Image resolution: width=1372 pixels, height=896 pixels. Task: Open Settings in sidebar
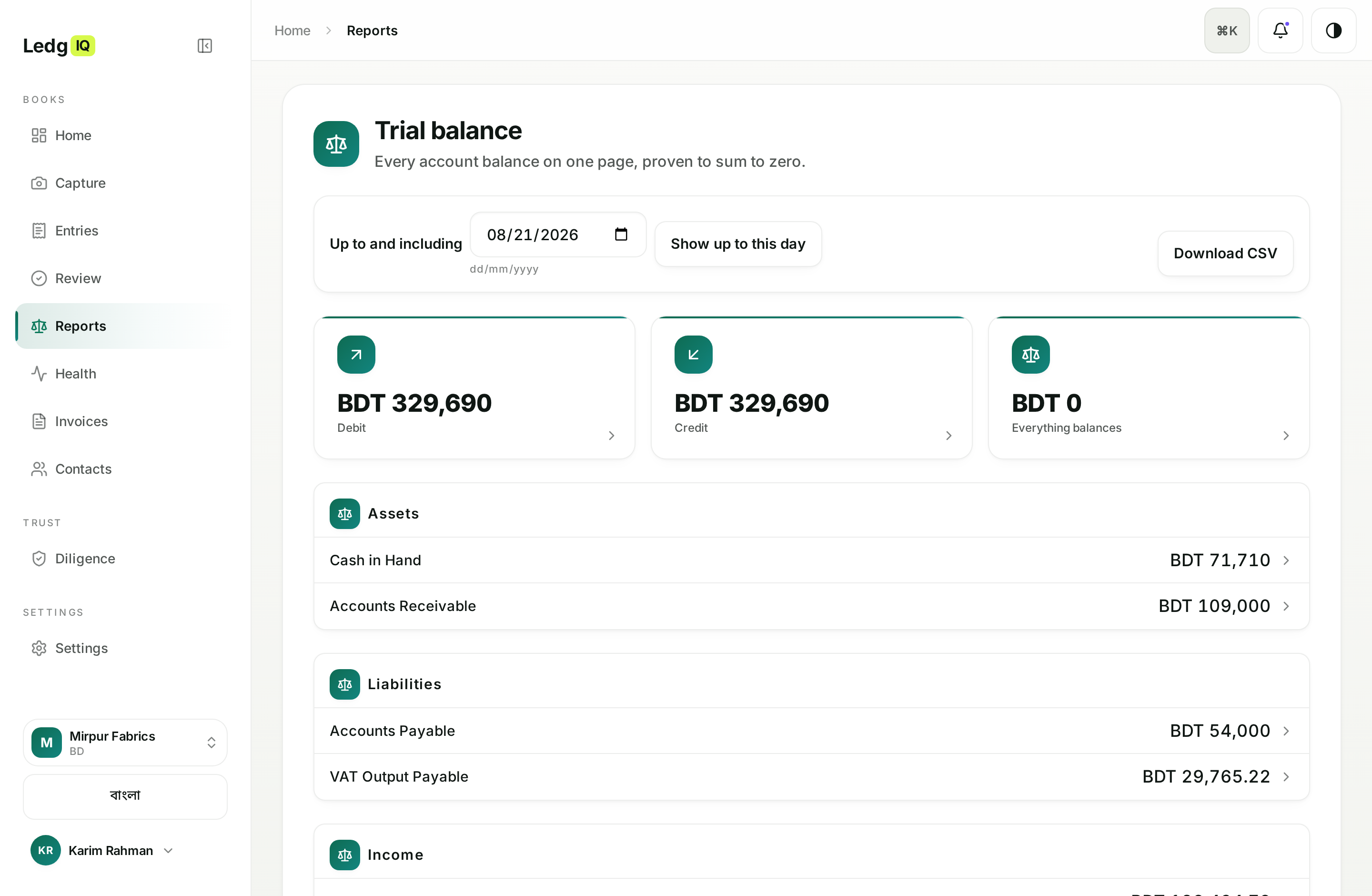(121, 648)
